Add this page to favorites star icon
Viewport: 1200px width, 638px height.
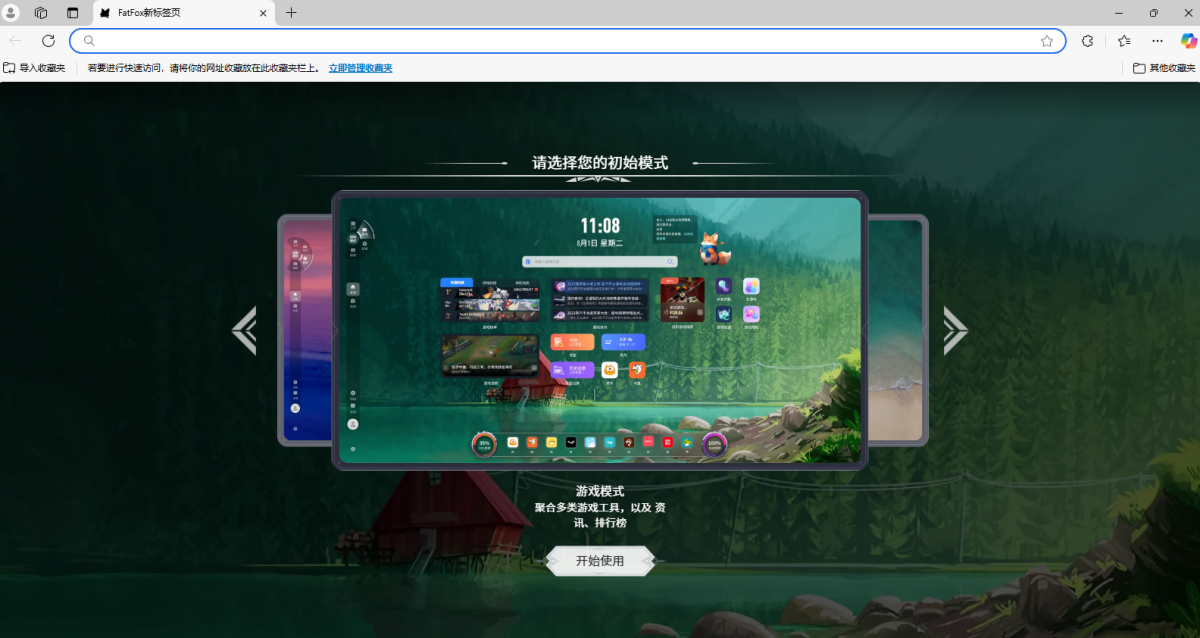point(1047,41)
